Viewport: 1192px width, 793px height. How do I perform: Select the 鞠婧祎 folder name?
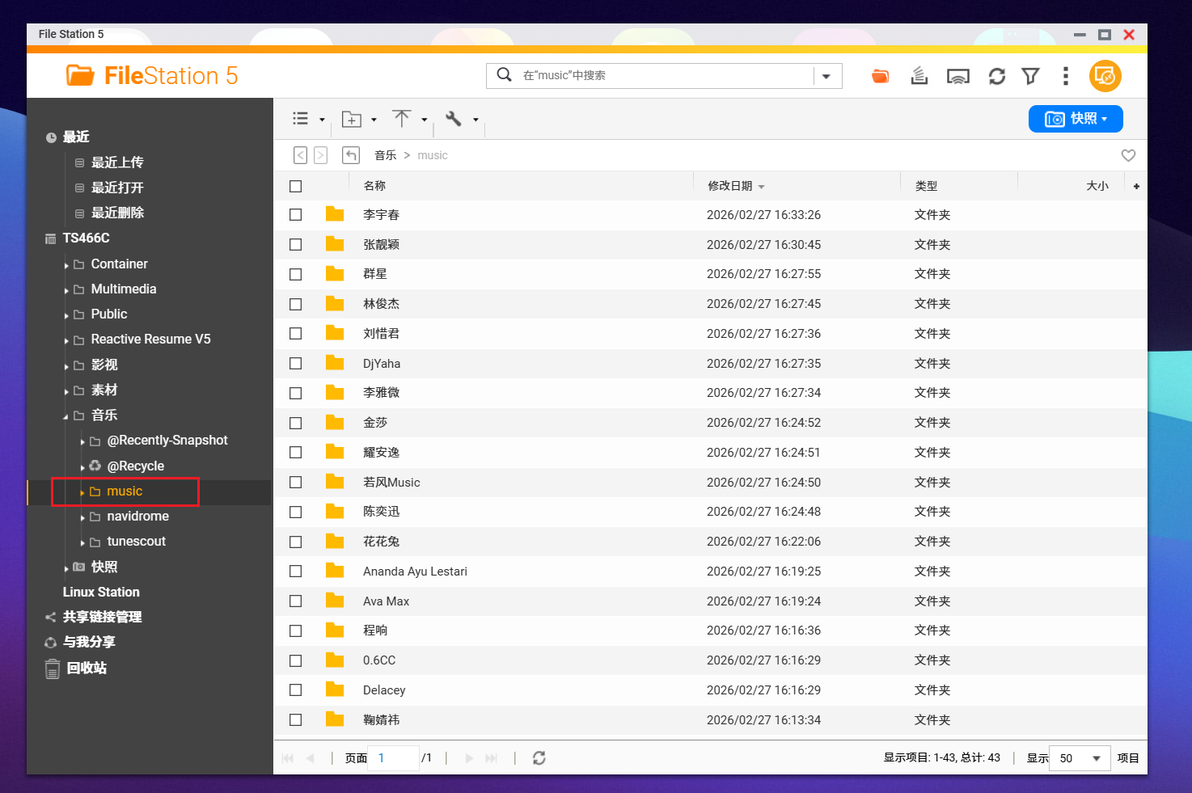[x=381, y=720]
